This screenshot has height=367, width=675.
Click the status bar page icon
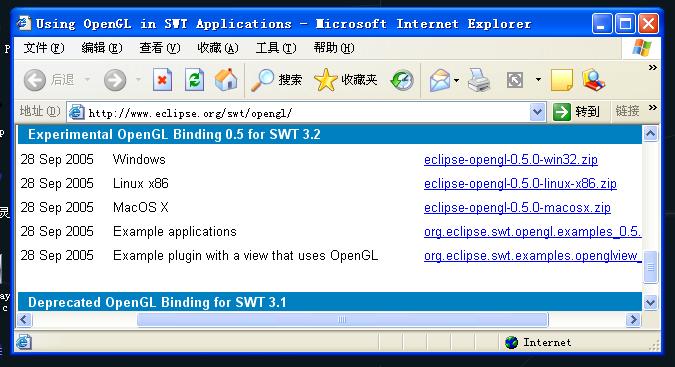point(24,342)
